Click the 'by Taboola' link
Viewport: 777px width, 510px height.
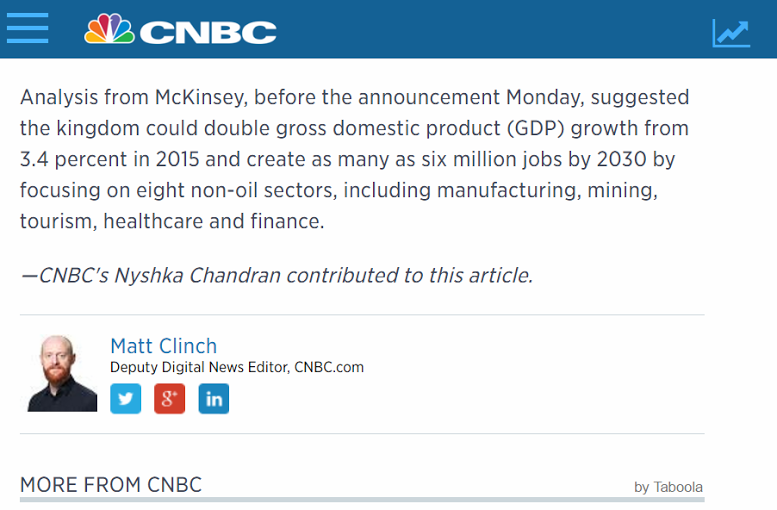click(x=668, y=487)
